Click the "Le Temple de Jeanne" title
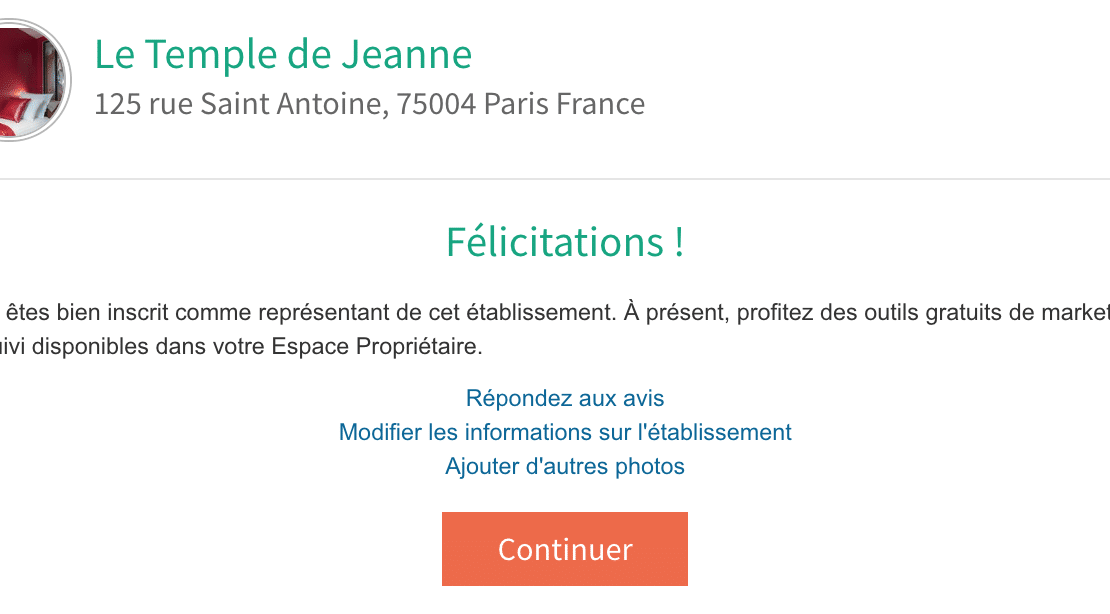Image resolution: width=1110 pixels, height=614 pixels. [283, 55]
